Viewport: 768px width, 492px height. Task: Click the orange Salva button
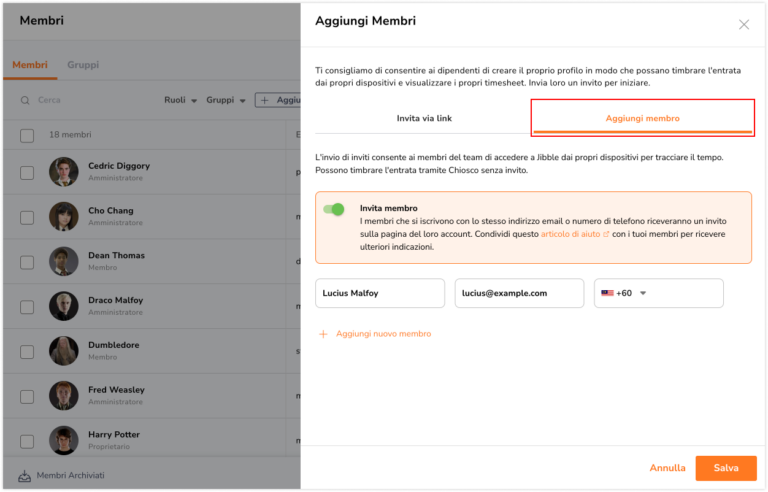[726, 468]
